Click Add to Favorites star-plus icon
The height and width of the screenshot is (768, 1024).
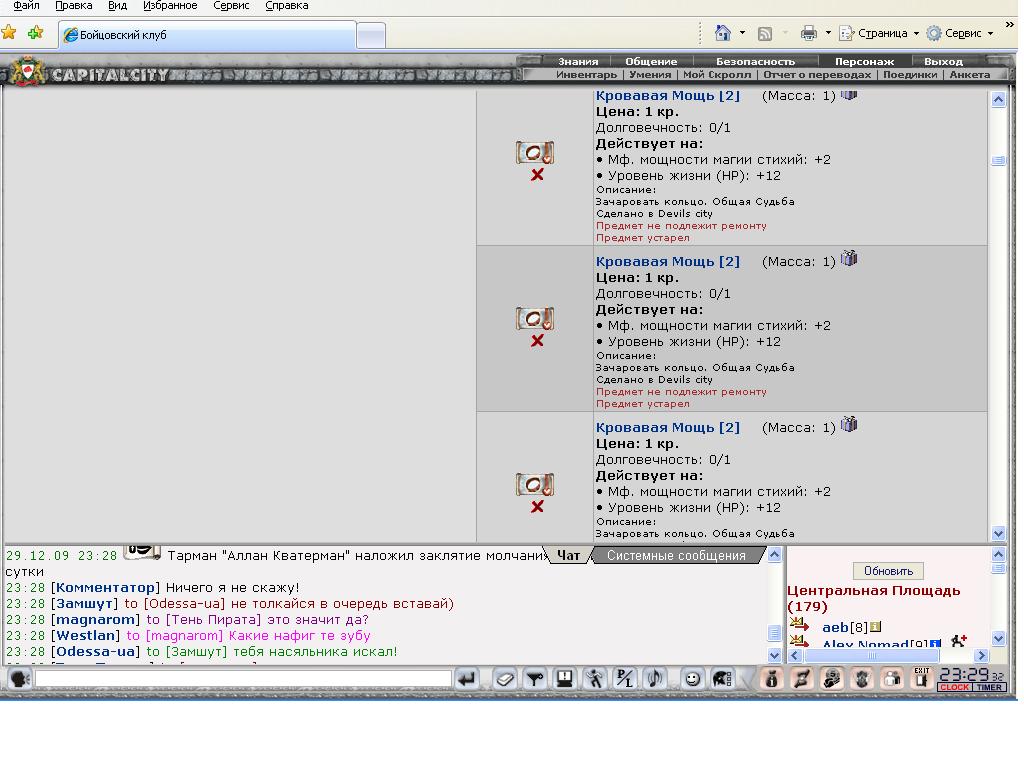pos(35,32)
